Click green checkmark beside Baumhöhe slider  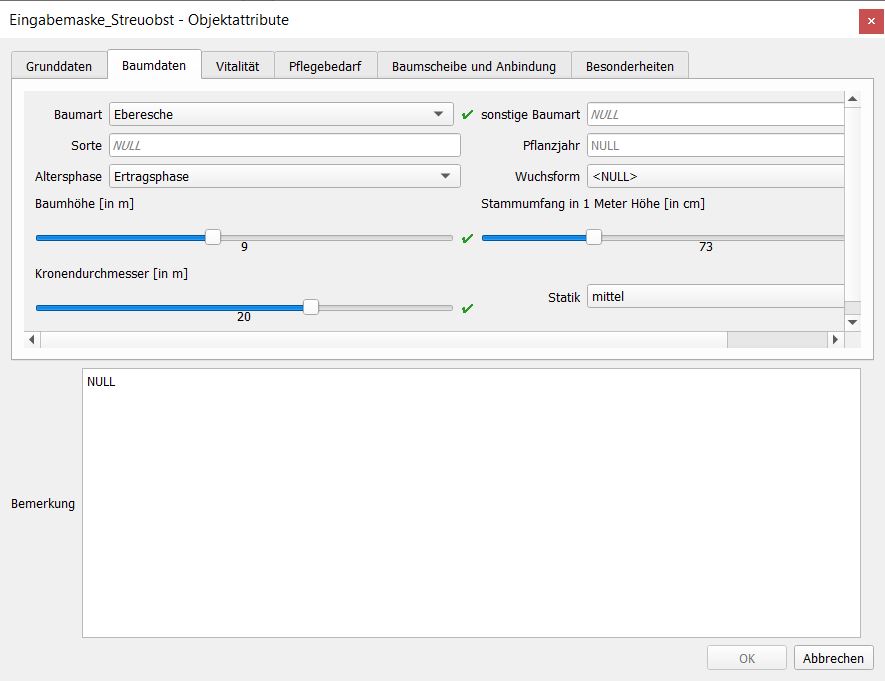pyautogui.click(x=467, y=238)
